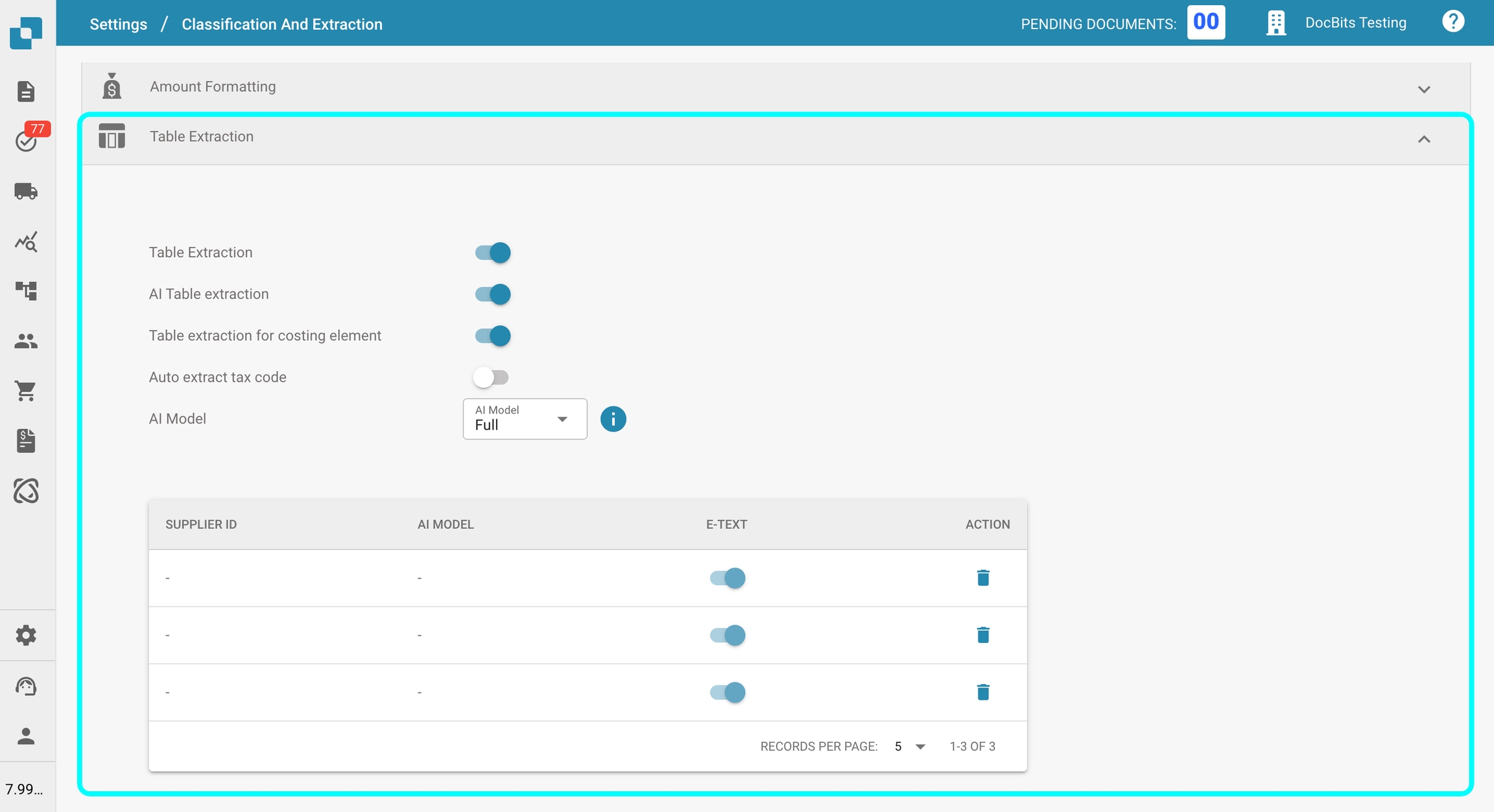This screenshot has width=1494, height=812.
Task: Change records per page dropdown
Action: pyautogui.click(x=910, y=747)
